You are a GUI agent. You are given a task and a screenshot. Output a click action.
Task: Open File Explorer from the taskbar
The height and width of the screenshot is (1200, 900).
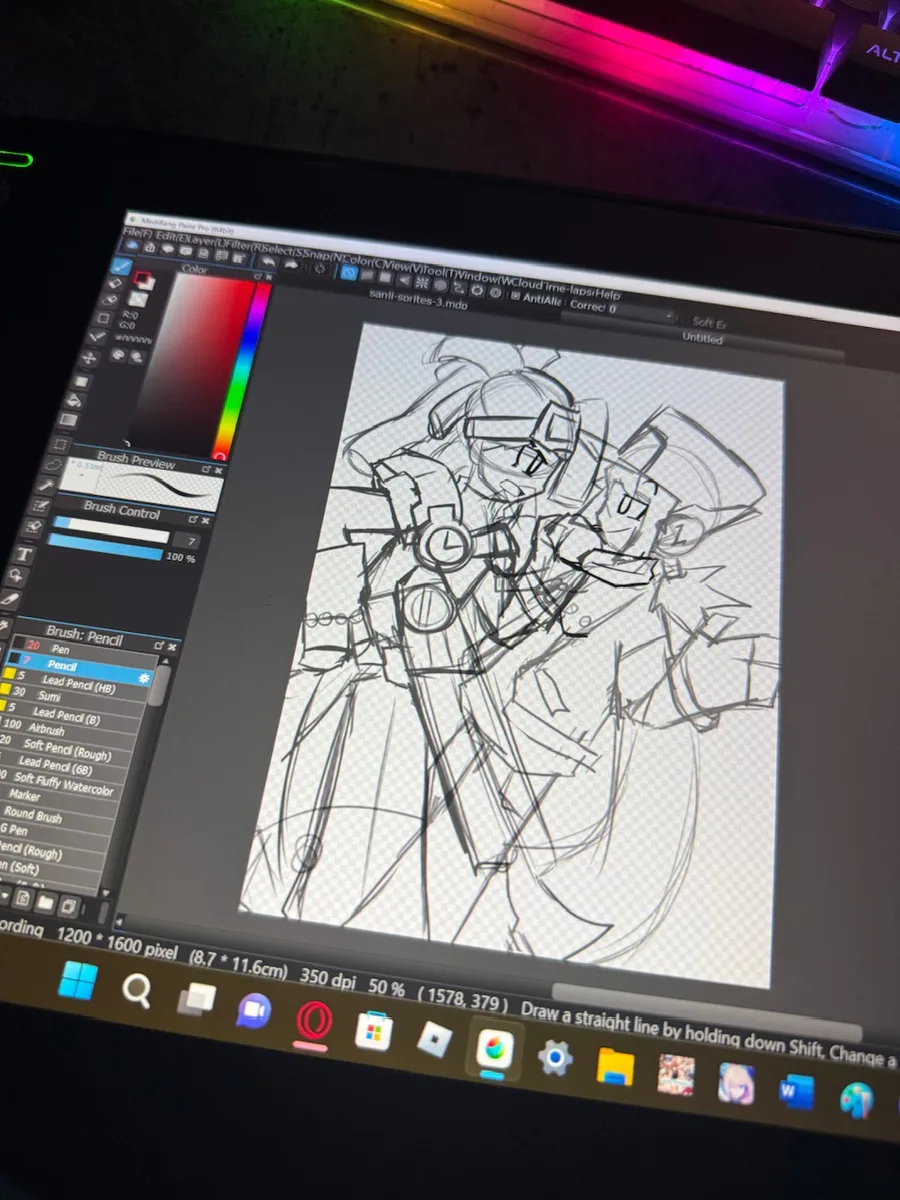click(615, 1066)
